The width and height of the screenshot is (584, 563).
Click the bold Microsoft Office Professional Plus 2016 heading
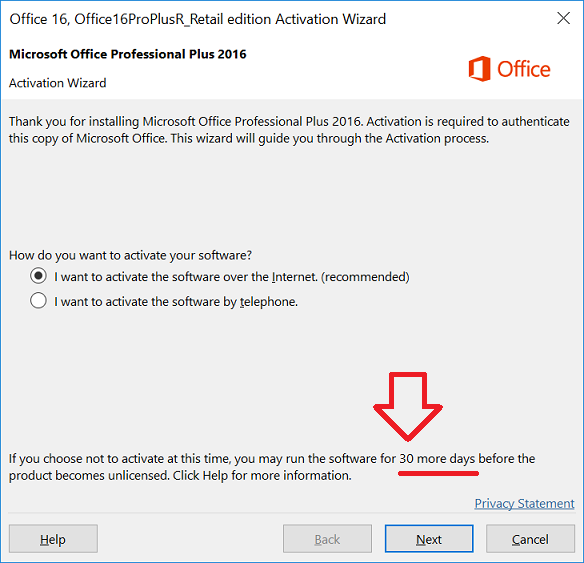(x=128, y=54)
